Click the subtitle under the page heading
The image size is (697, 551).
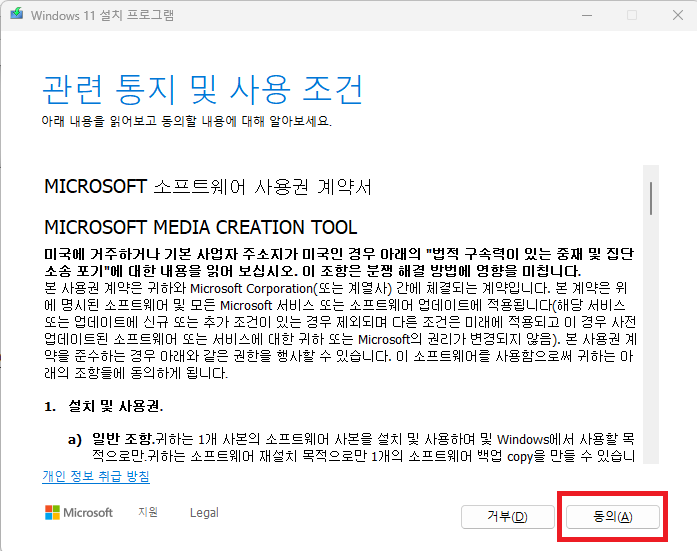pos(186,121)
